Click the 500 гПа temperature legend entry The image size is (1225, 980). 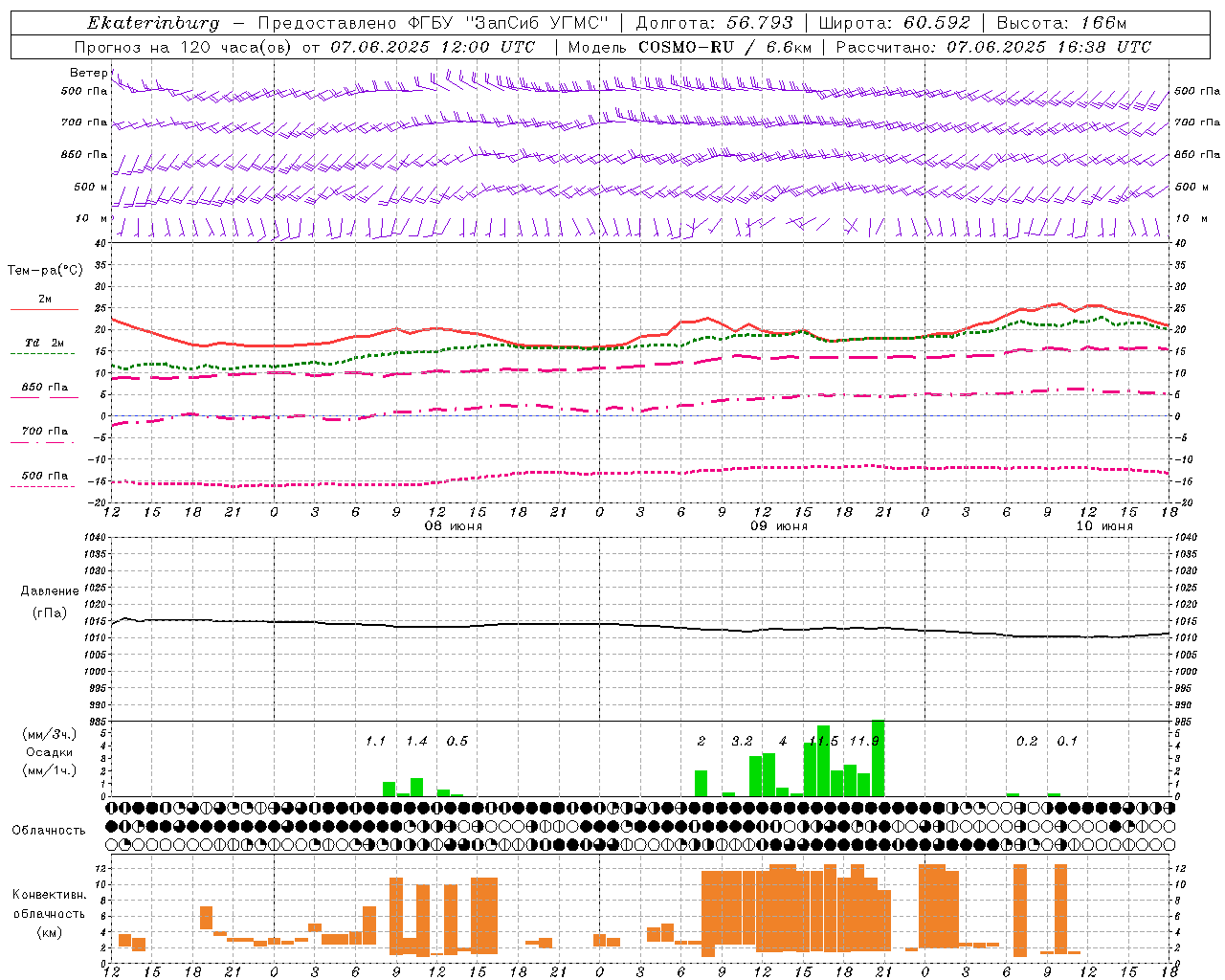44,479
